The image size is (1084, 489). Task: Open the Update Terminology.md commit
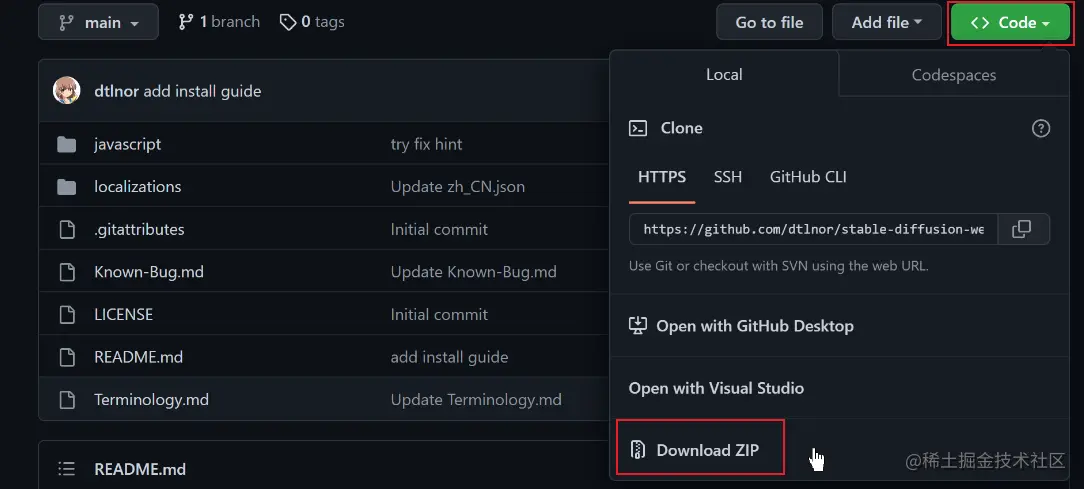pyautogui.click(x=476, y=400)
